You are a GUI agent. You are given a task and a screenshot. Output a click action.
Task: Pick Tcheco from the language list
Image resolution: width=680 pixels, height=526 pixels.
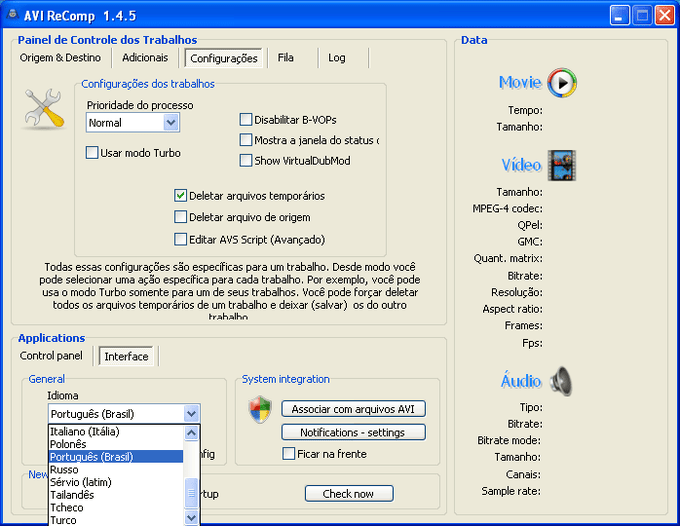116,507
